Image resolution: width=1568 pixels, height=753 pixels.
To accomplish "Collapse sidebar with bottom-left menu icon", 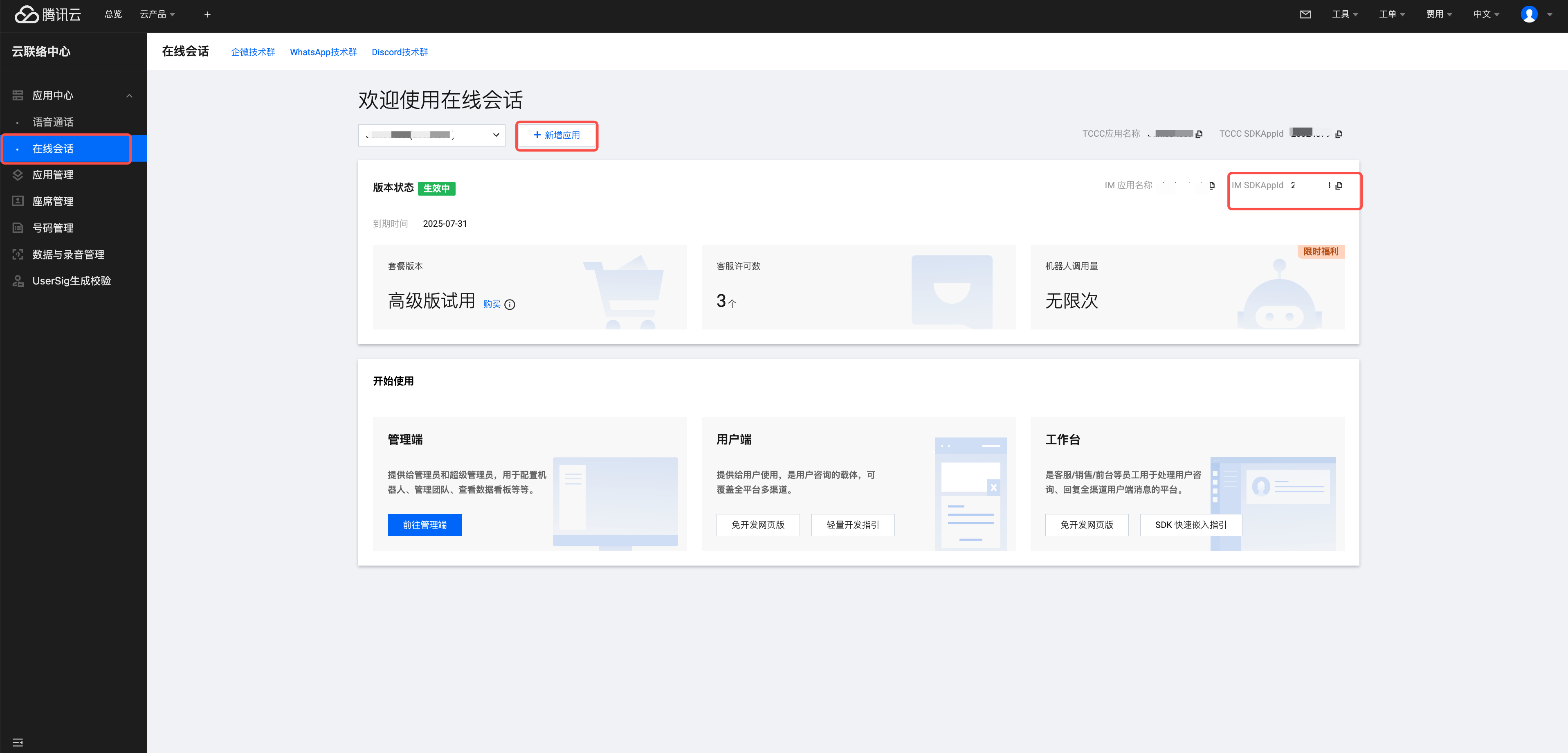I will pyautogui.click(x=18, y=742).
